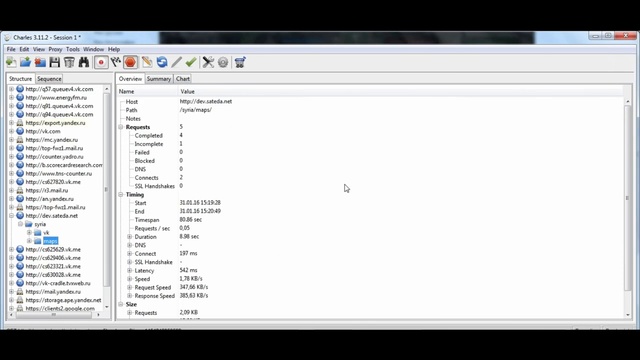Click the green Validate checkmark icon

pyautogui.click(x=191, y=62)
